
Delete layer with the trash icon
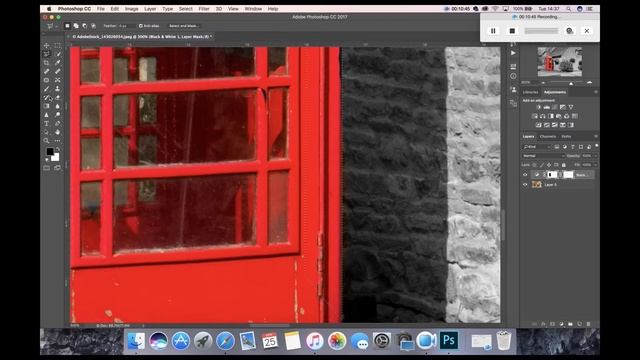pyautogui.click(x=588, y=324)
